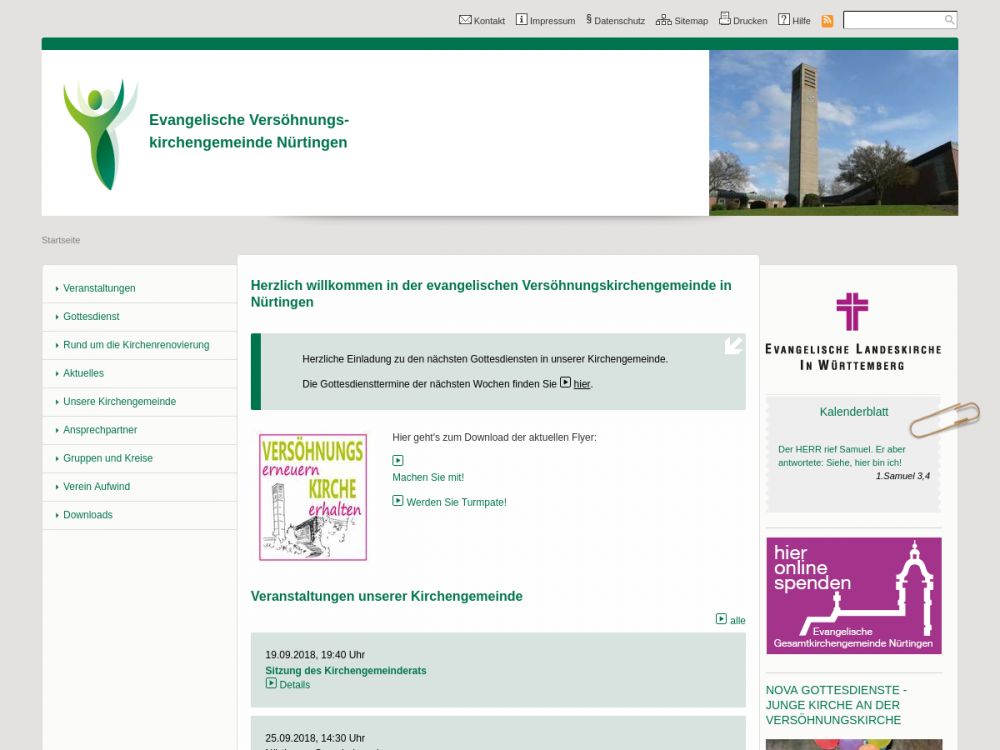Open the orange RSS feed icon
The image size is (1000, 750).
[x=827, y=21]
